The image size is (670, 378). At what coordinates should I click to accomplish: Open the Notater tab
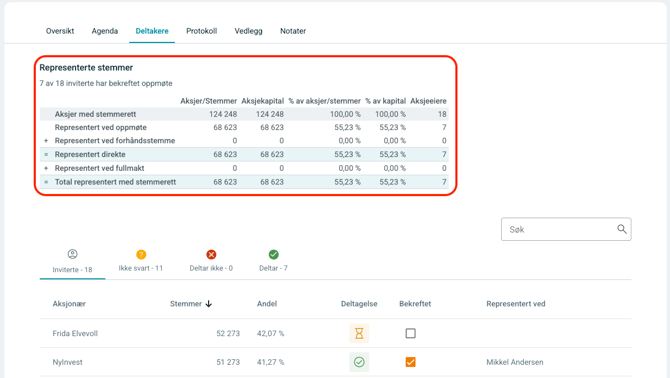coord(293,31)
